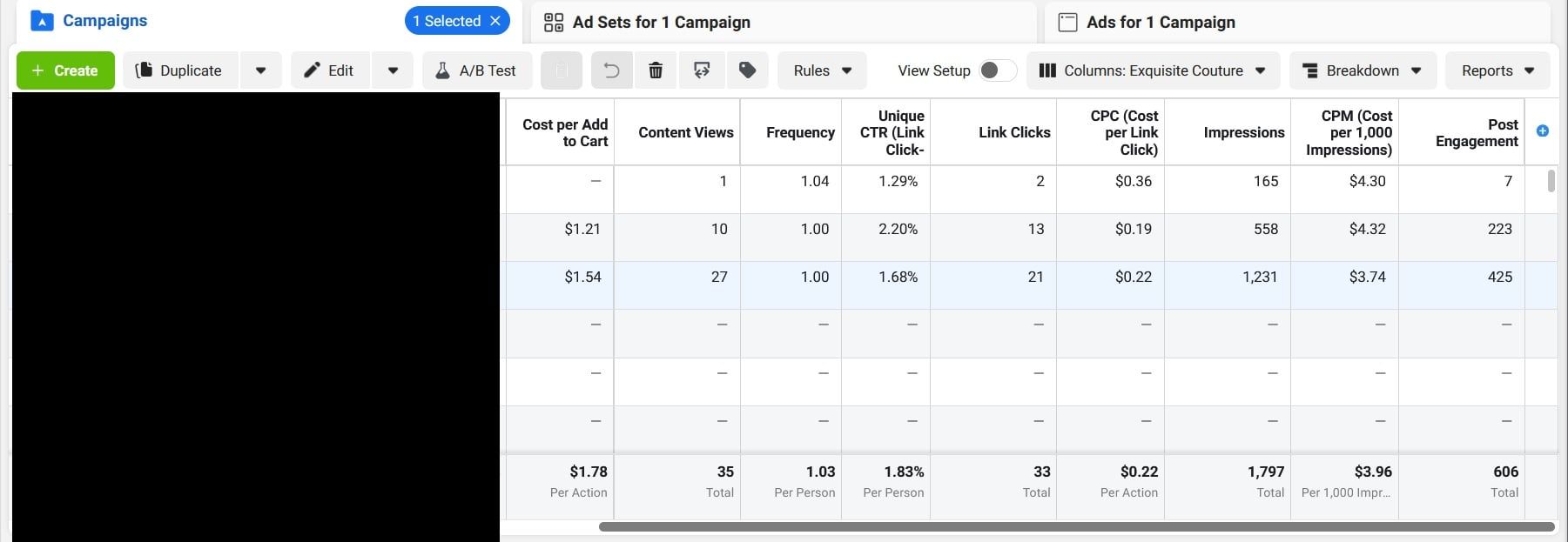
Task: Open the Breakdown dropdown menu
Action: click(x=1363, y=70)
